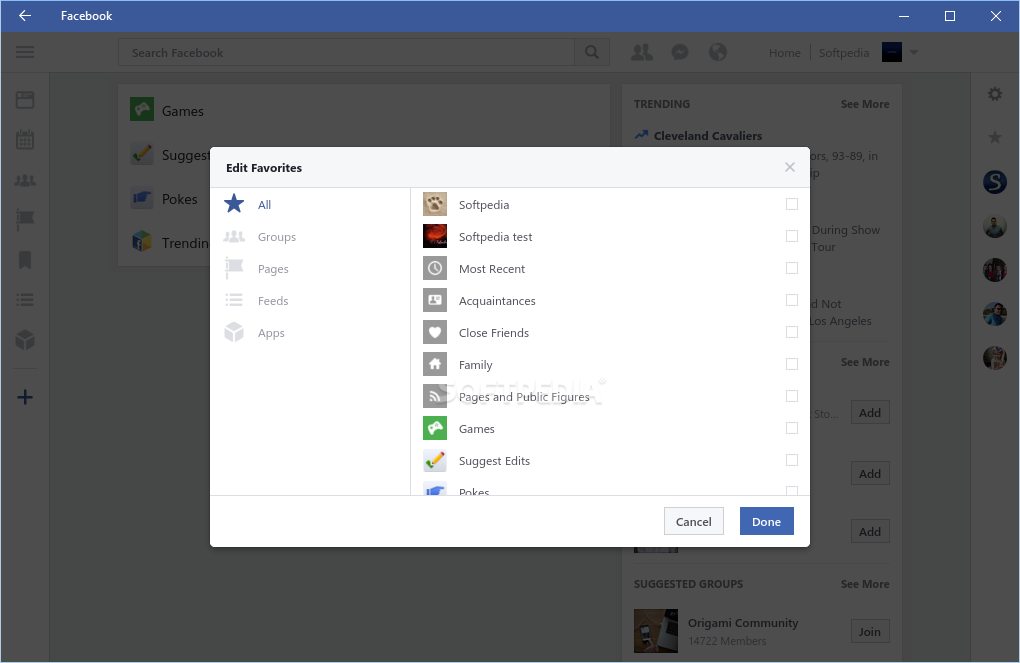Open the Messenger icon in header
Viewport: 1020px width, 663px height.
[x=680, y=52]
